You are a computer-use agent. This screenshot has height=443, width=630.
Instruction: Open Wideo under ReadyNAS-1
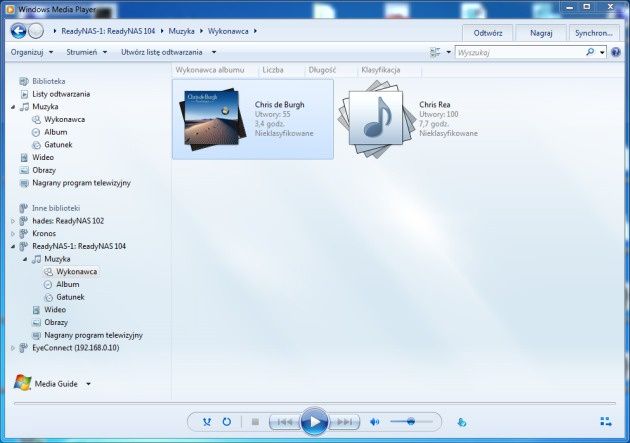(55, 310)
